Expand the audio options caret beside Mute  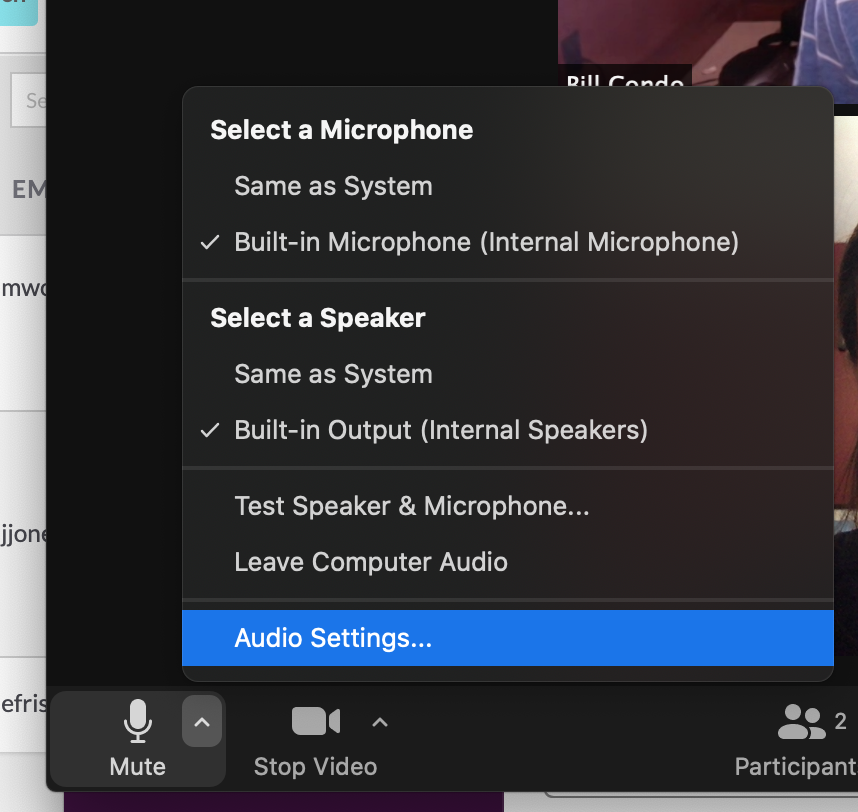pyautogui.click(x=202, y=721)
